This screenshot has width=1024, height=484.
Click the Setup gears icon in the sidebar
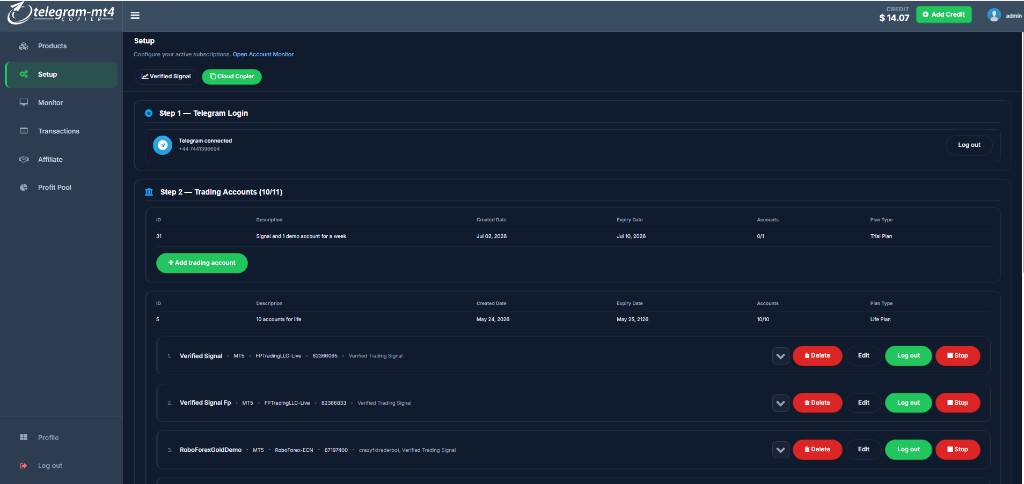pyautogui.click(x=24, y=74)
